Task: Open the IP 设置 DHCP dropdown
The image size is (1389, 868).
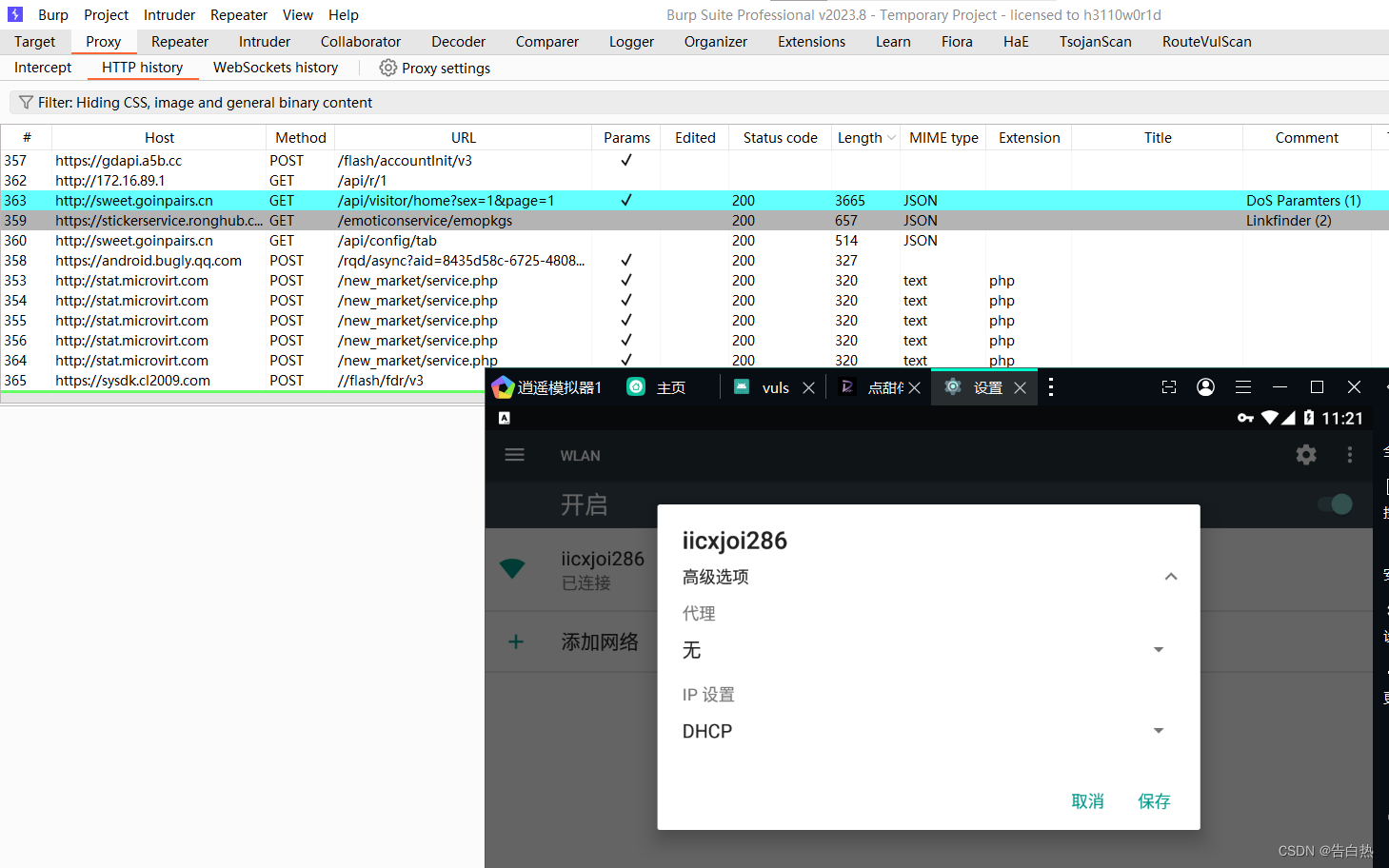Action: pos(923,731)
